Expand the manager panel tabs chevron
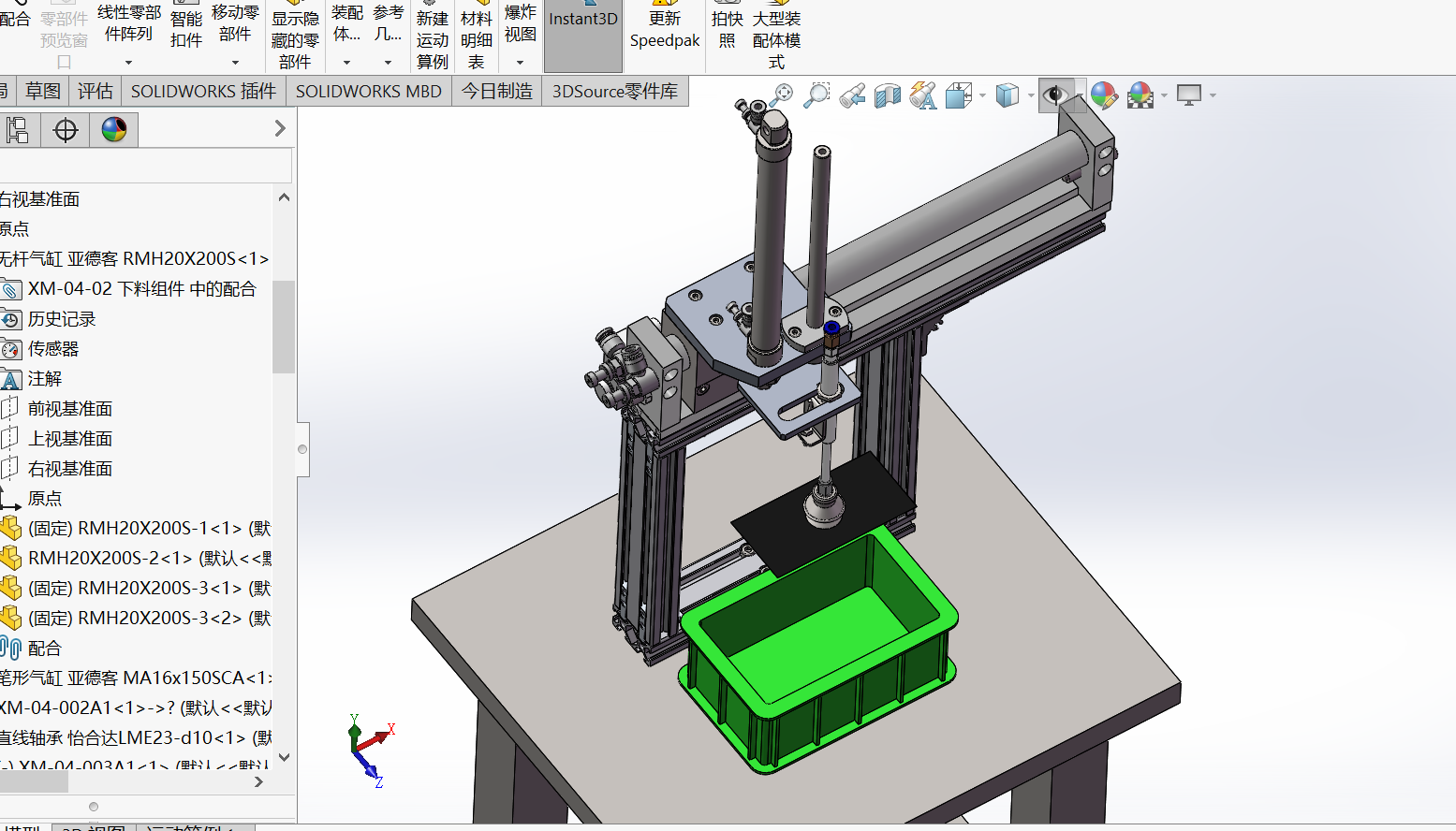The image size is (1456, 831). pyautogui.click(x=280, y=128)
